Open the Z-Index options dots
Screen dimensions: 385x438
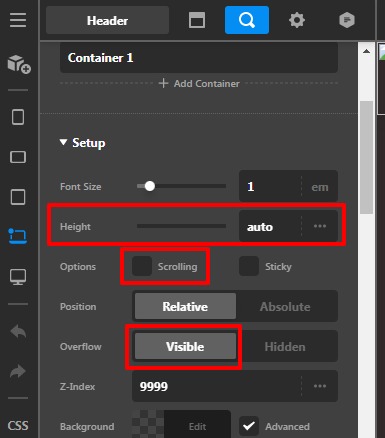320,386
